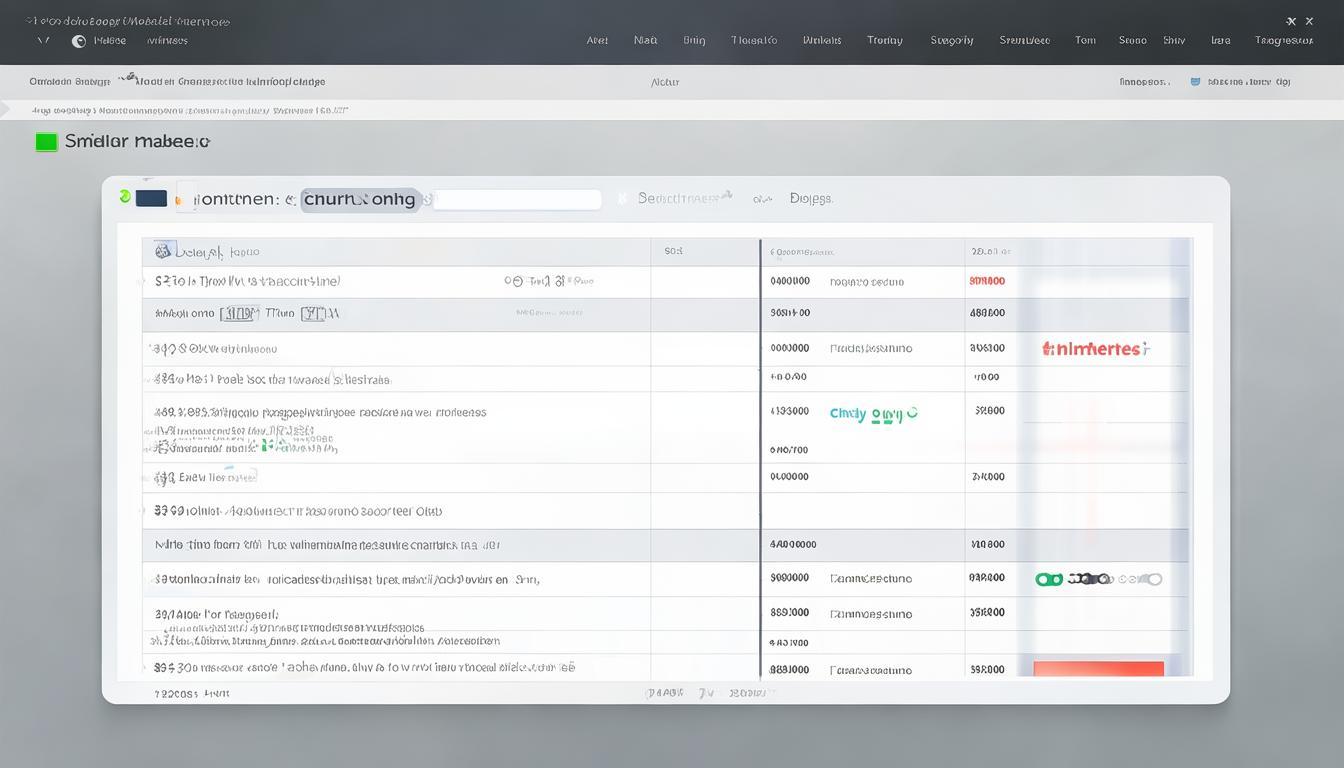Toggle the gray switch in the table's right column
This screenshot has width=1344, height=768.
tap(1152, 579)
